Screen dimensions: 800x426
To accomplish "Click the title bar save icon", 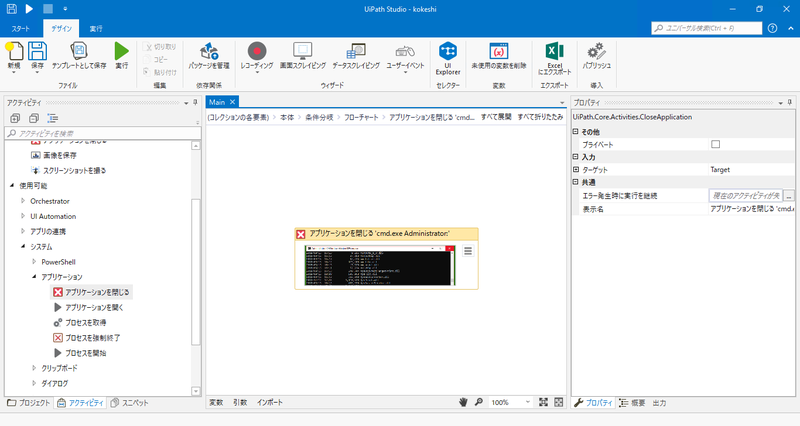I will click(x=11, y=9).
